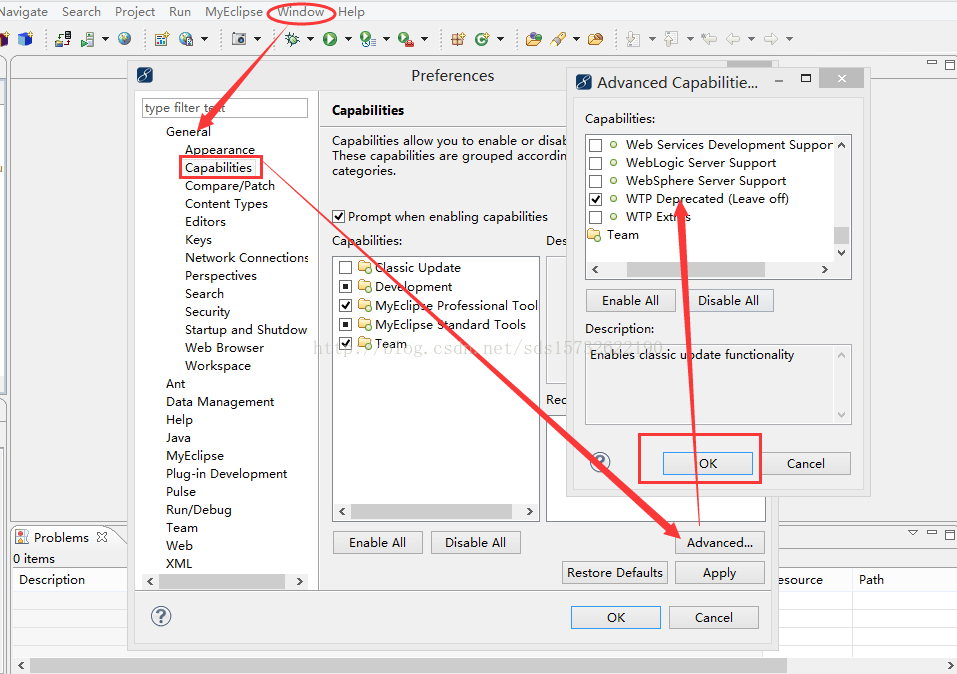Click the Apply button
This screenshot has height=674, width=957.
coord(720,573)
